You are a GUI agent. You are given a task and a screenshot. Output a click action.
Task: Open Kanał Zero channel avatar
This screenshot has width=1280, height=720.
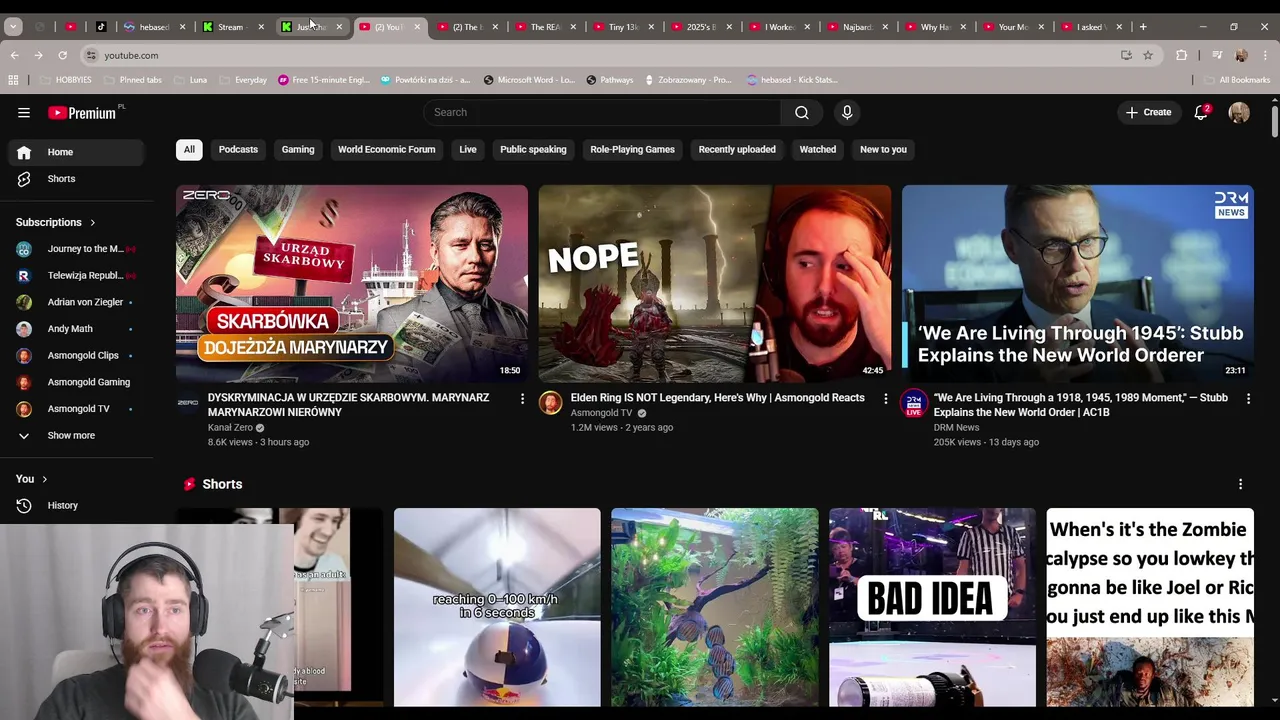pos(188,402)
